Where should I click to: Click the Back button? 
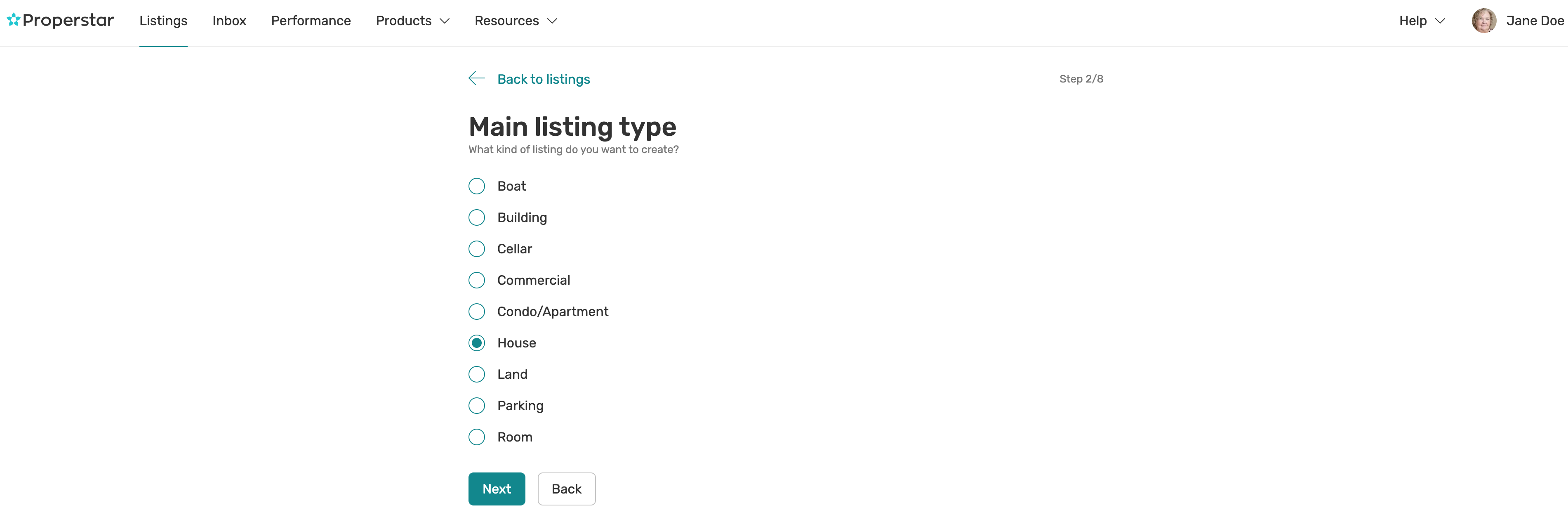pyautogui.click(x=566, y=489)
